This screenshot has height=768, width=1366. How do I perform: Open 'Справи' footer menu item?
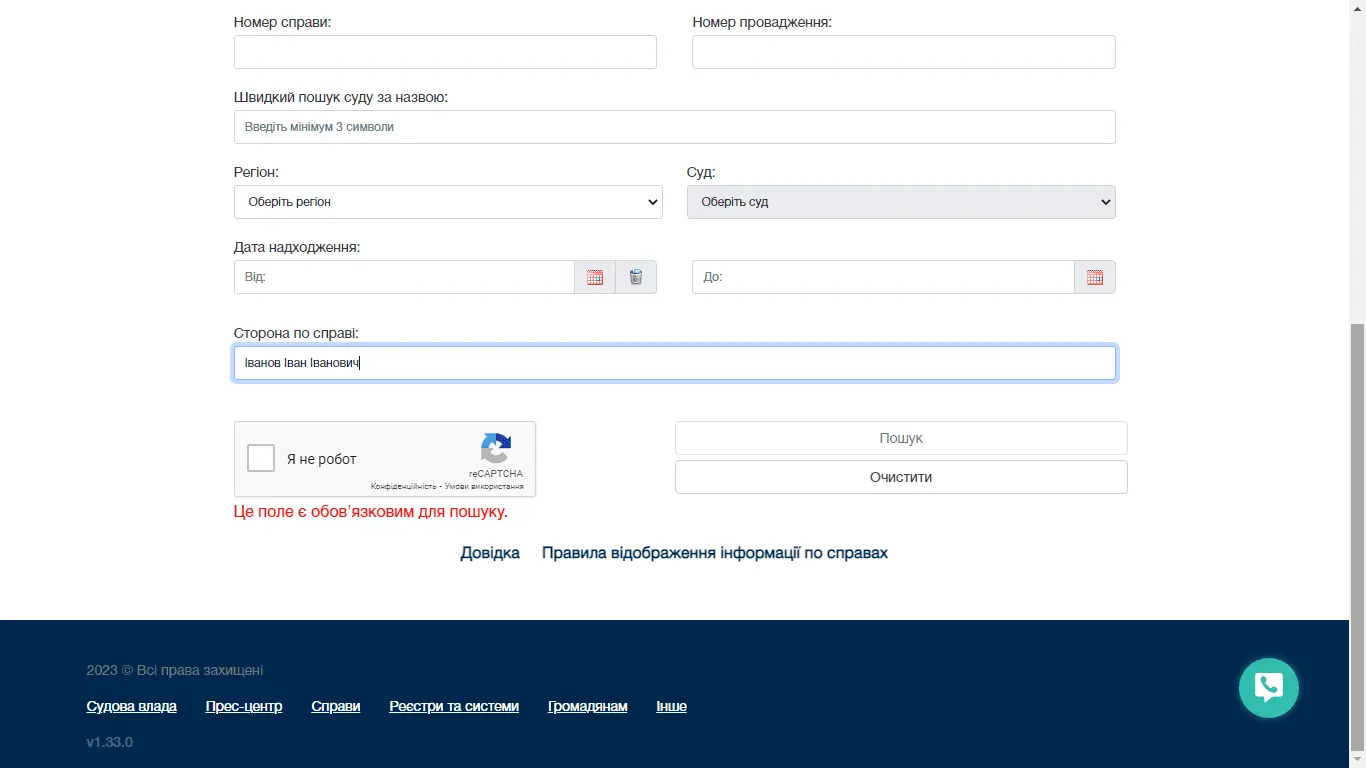point(336,706)
